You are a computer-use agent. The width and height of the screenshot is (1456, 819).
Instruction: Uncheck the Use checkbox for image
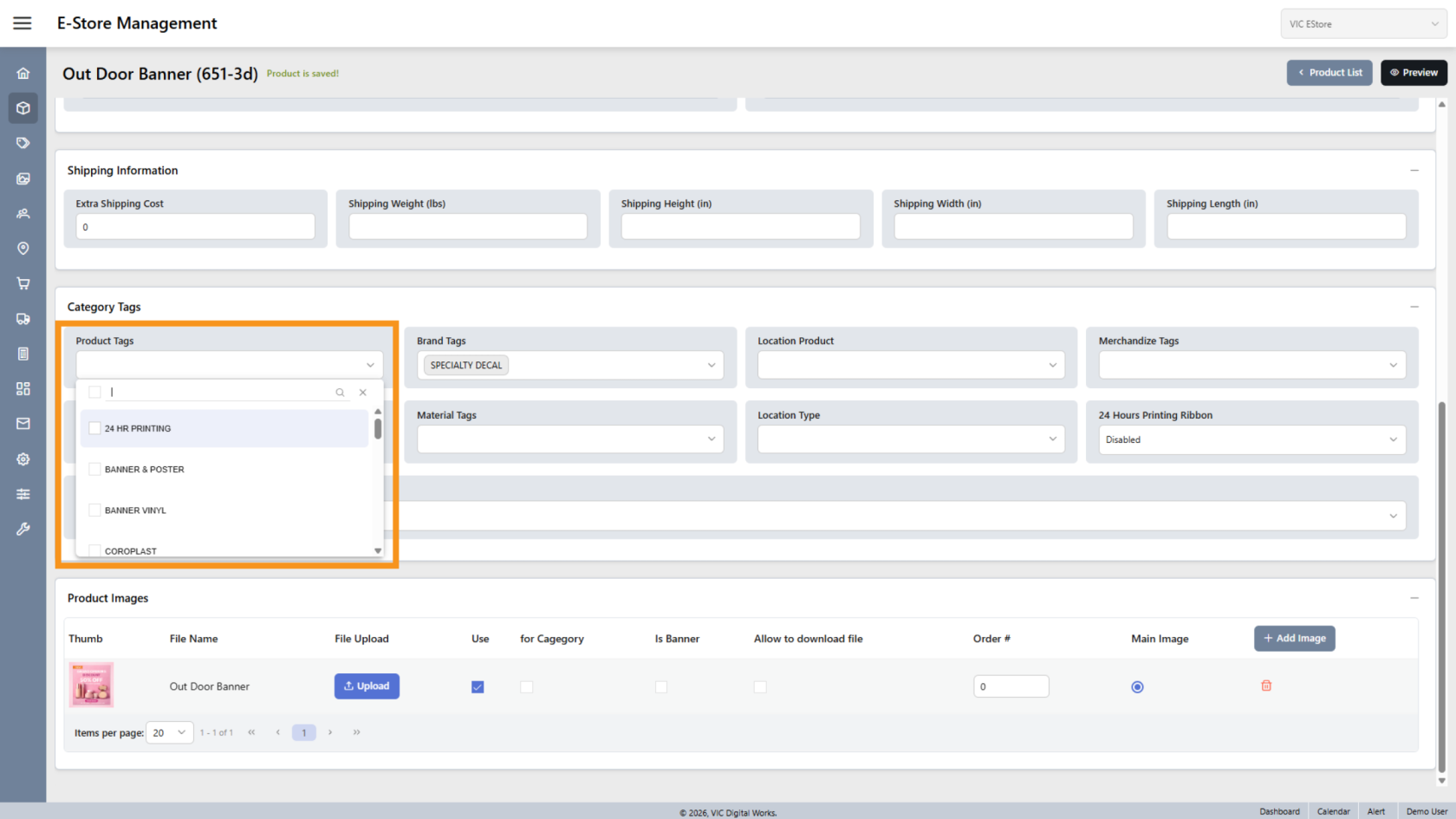pos(478,687)
